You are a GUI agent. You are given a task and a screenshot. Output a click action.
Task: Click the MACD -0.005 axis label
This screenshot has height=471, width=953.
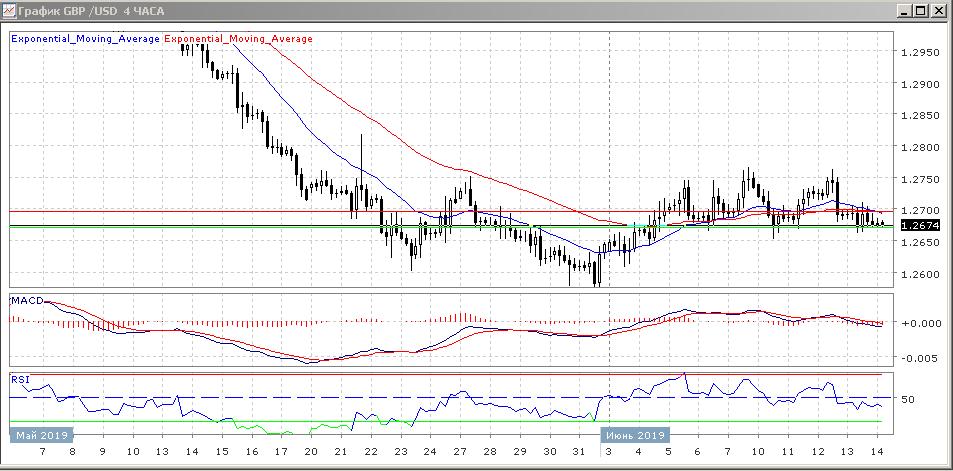(x=920, y=357)
